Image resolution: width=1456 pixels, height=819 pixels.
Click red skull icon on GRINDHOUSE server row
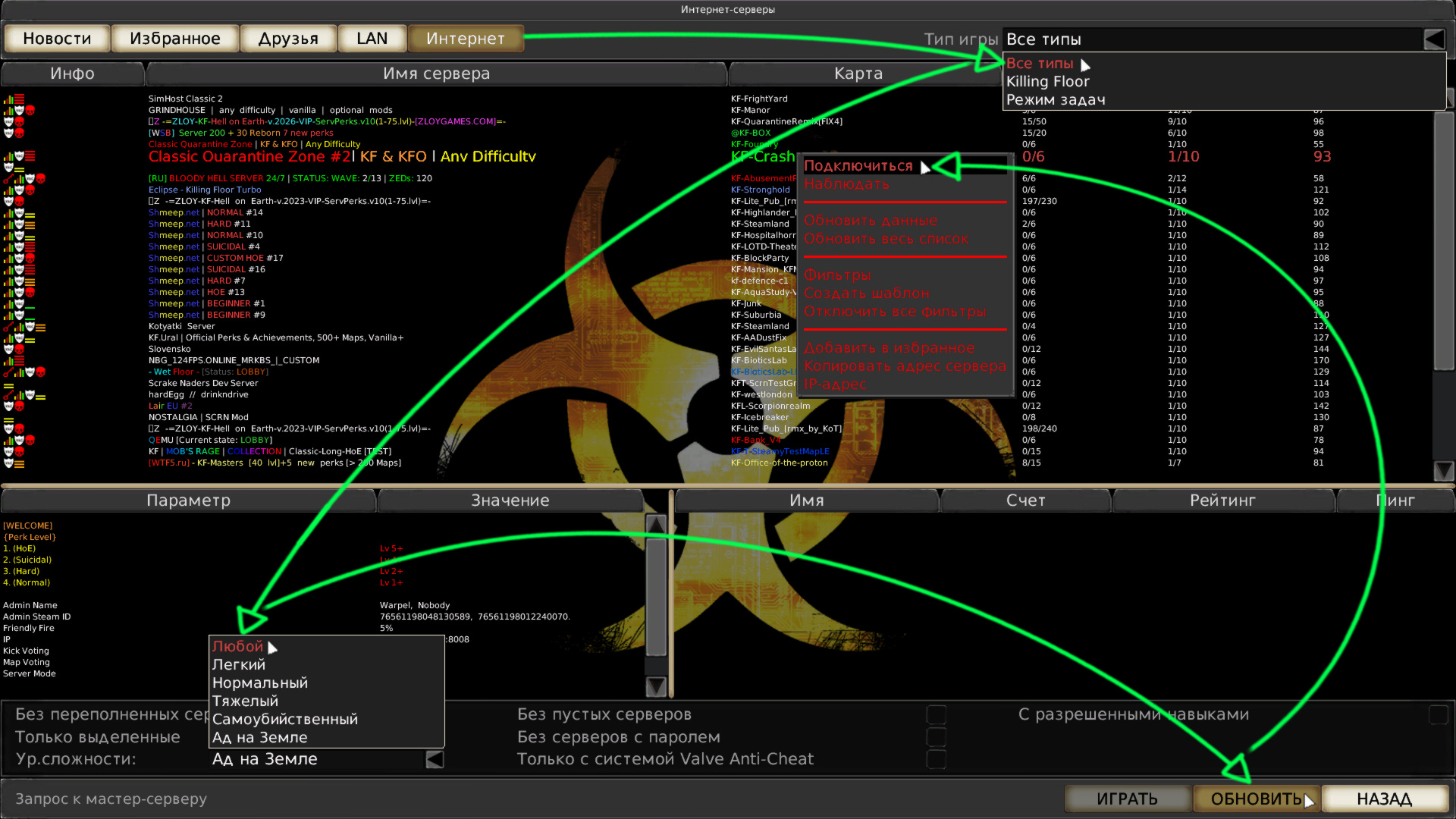[30, 111]
